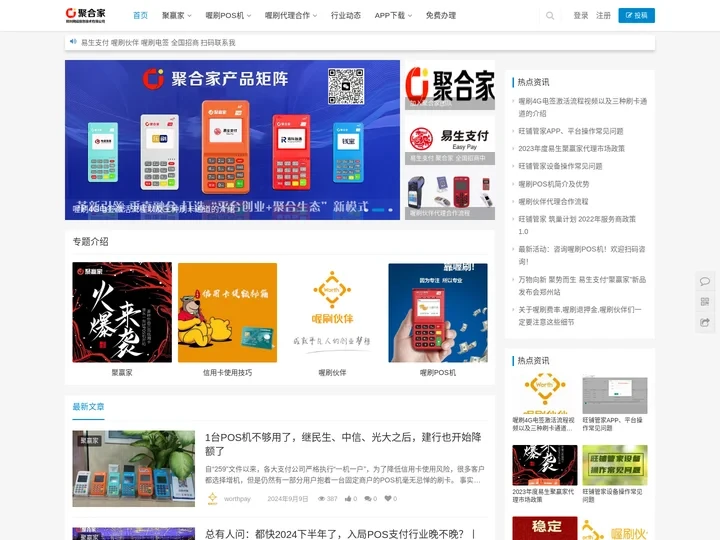Open first article thumbnail with POS machines
Screen dimensions: 720x540
pyautogui.click(x=134, y=468)
